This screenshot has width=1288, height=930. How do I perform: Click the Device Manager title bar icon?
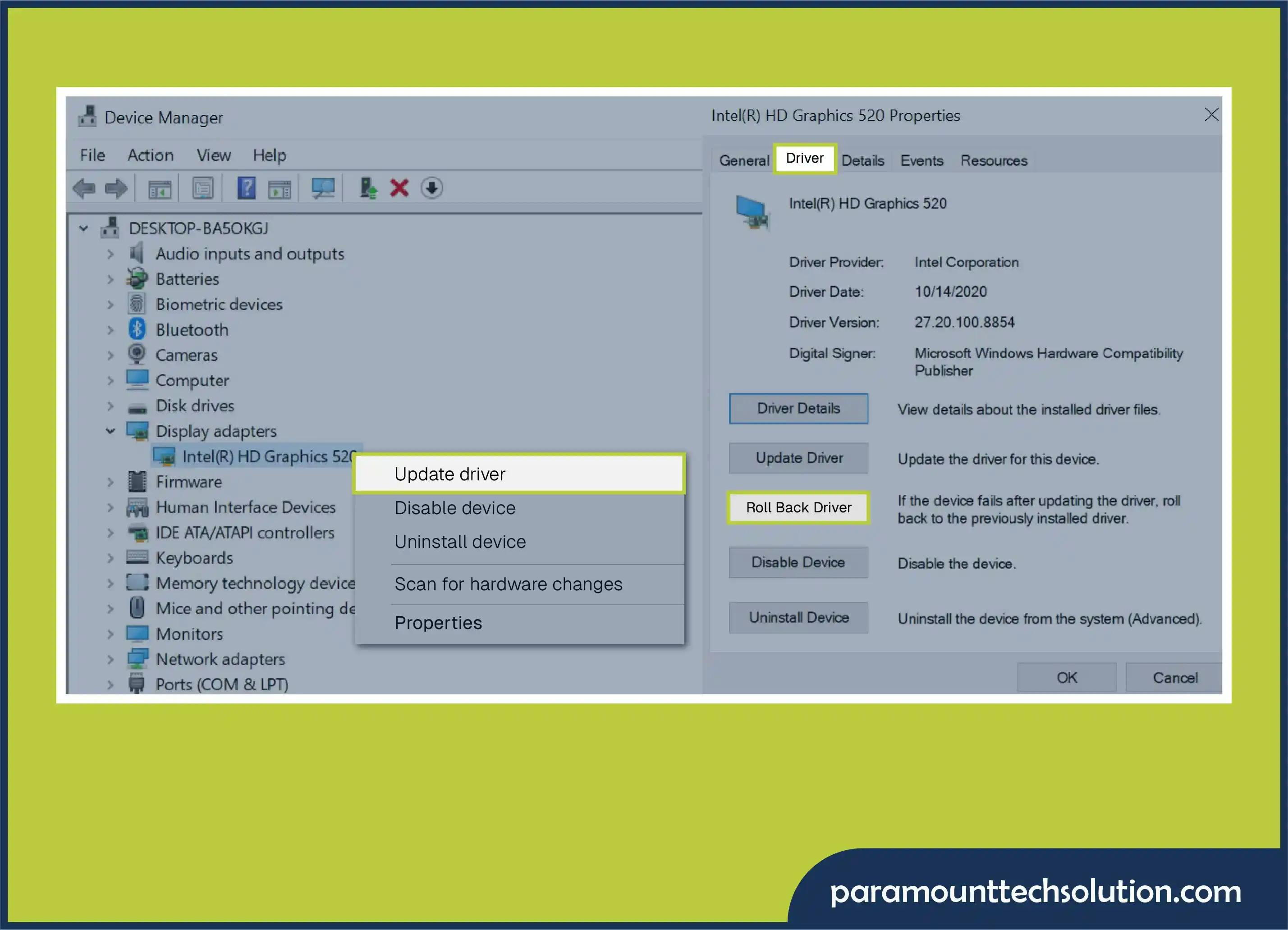pyautogui.click(x=87, y=116)
